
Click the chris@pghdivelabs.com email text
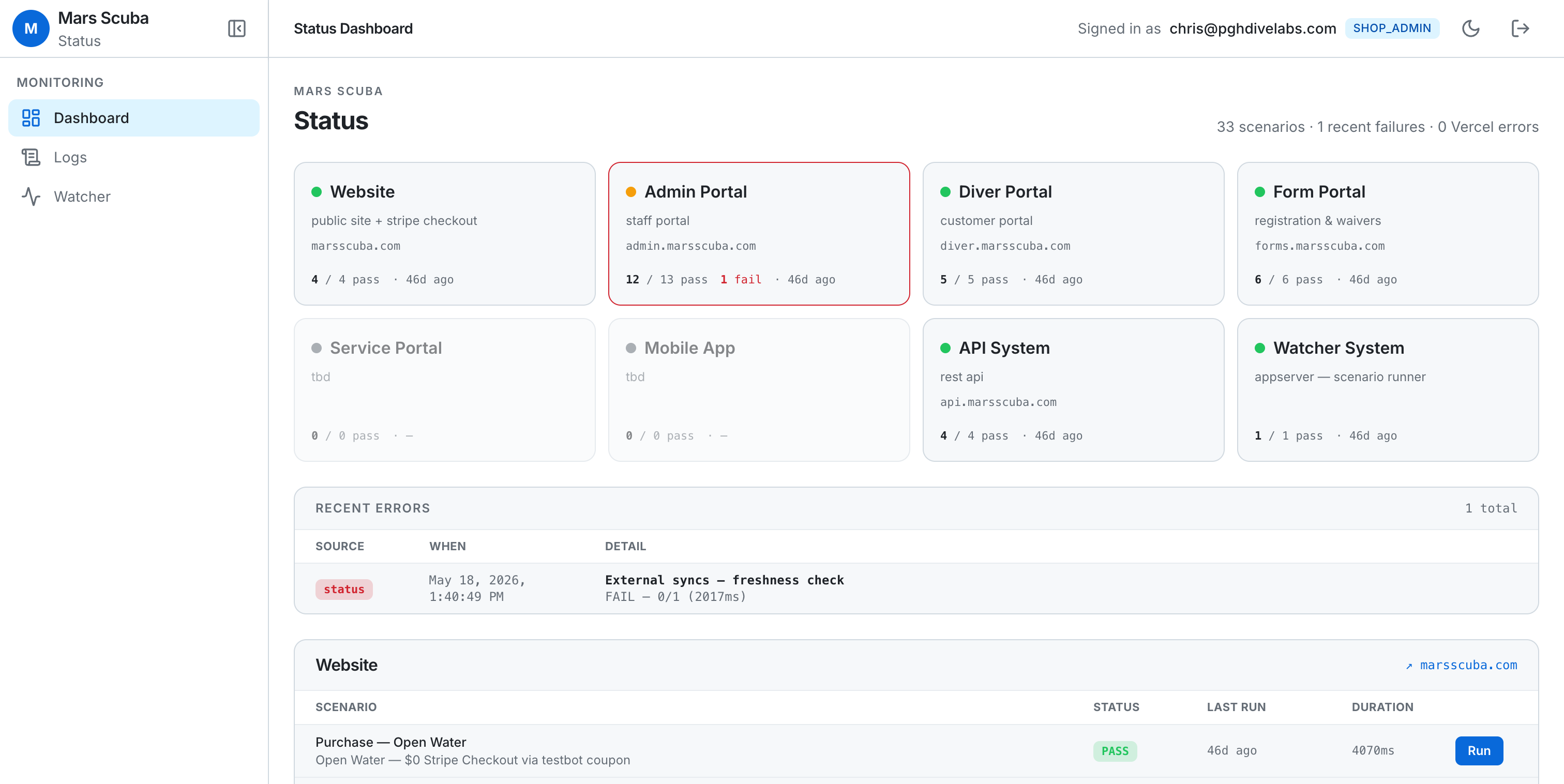(x=1253, y=28)
